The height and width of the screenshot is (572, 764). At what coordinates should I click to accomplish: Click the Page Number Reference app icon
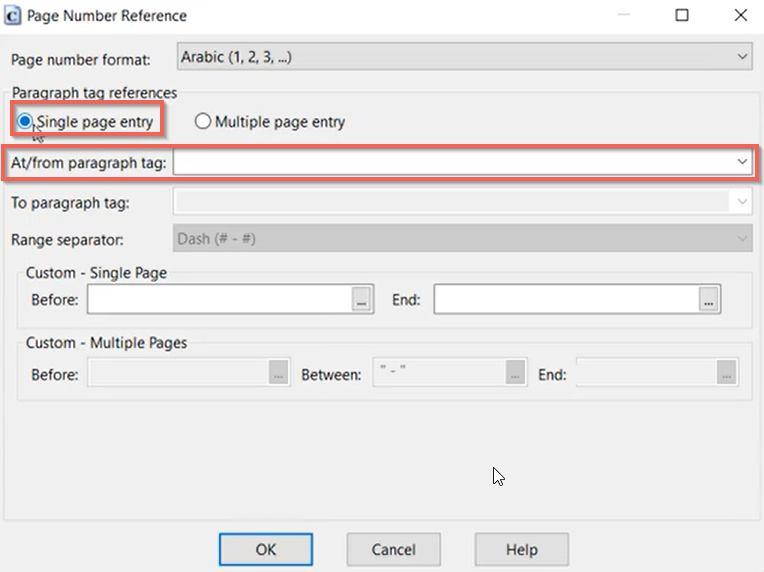point(12,15)
